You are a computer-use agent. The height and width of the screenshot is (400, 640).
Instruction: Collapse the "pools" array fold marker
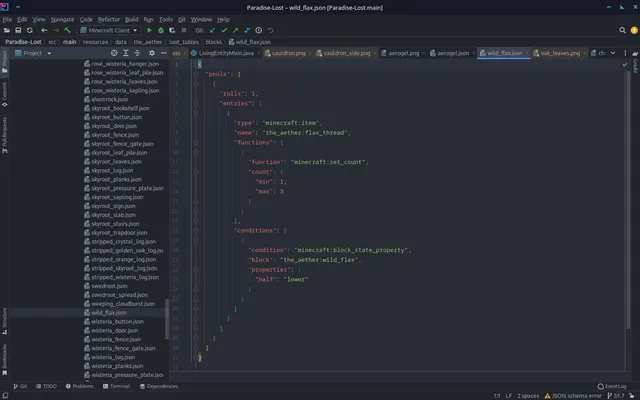pos(196,74)
